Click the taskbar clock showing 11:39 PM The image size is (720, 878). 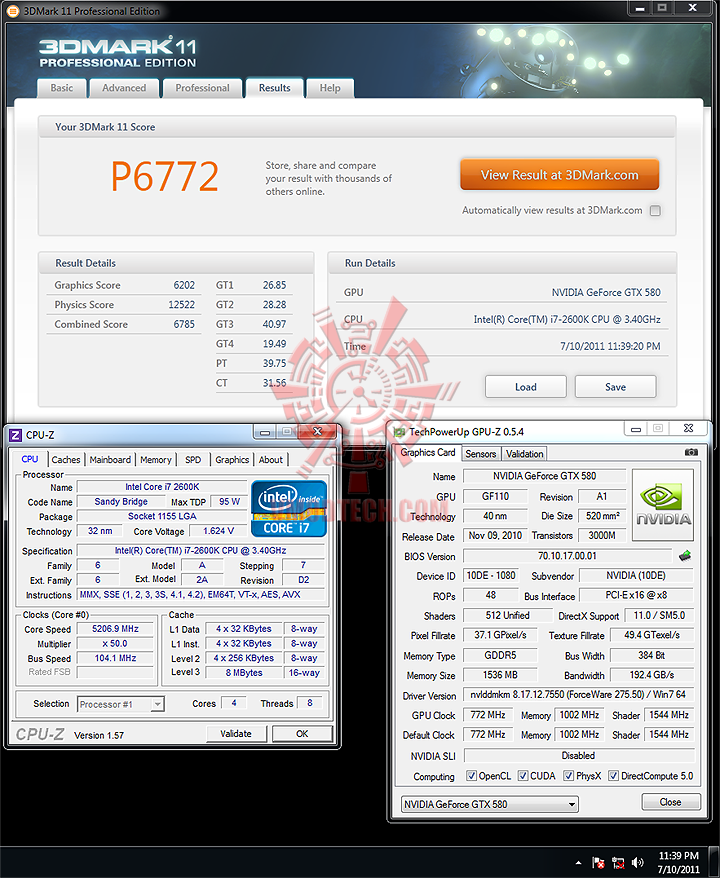point(679,862)
